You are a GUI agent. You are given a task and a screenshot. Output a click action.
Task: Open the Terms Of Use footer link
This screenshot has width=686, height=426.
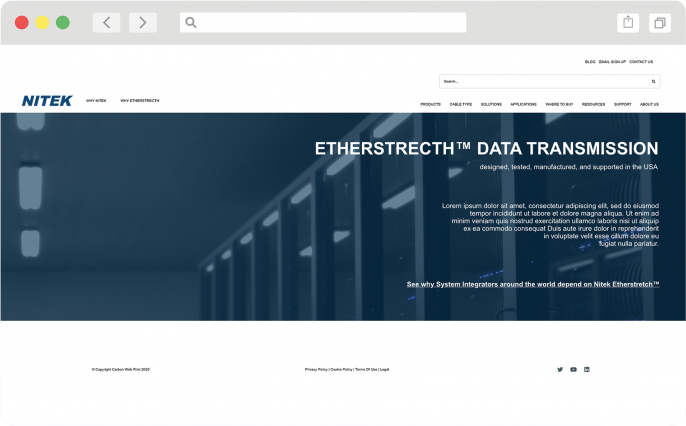pos(366,370)
